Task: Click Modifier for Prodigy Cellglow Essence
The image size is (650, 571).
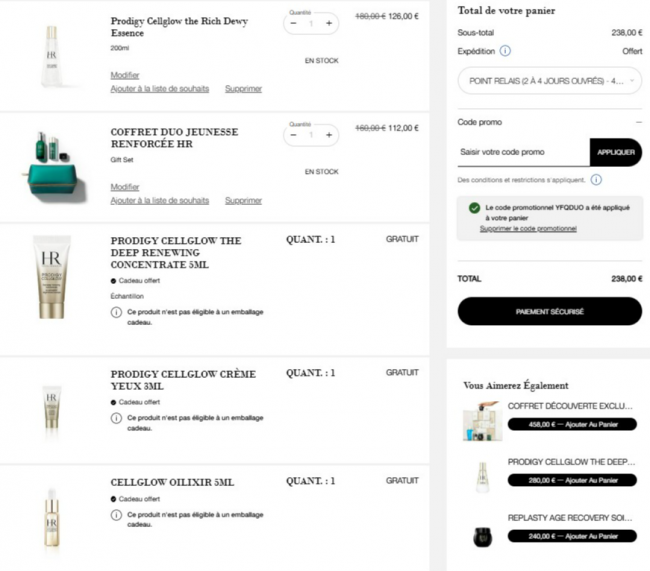Action: 125,75
